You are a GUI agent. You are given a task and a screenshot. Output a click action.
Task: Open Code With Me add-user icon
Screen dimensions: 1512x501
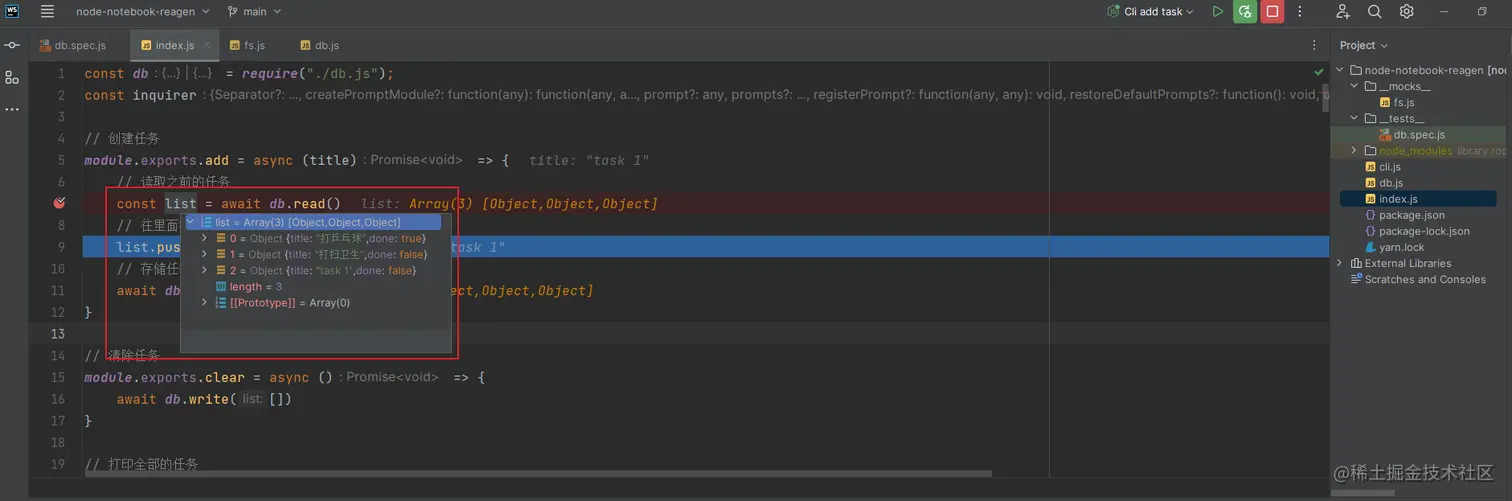point(1343,12)
